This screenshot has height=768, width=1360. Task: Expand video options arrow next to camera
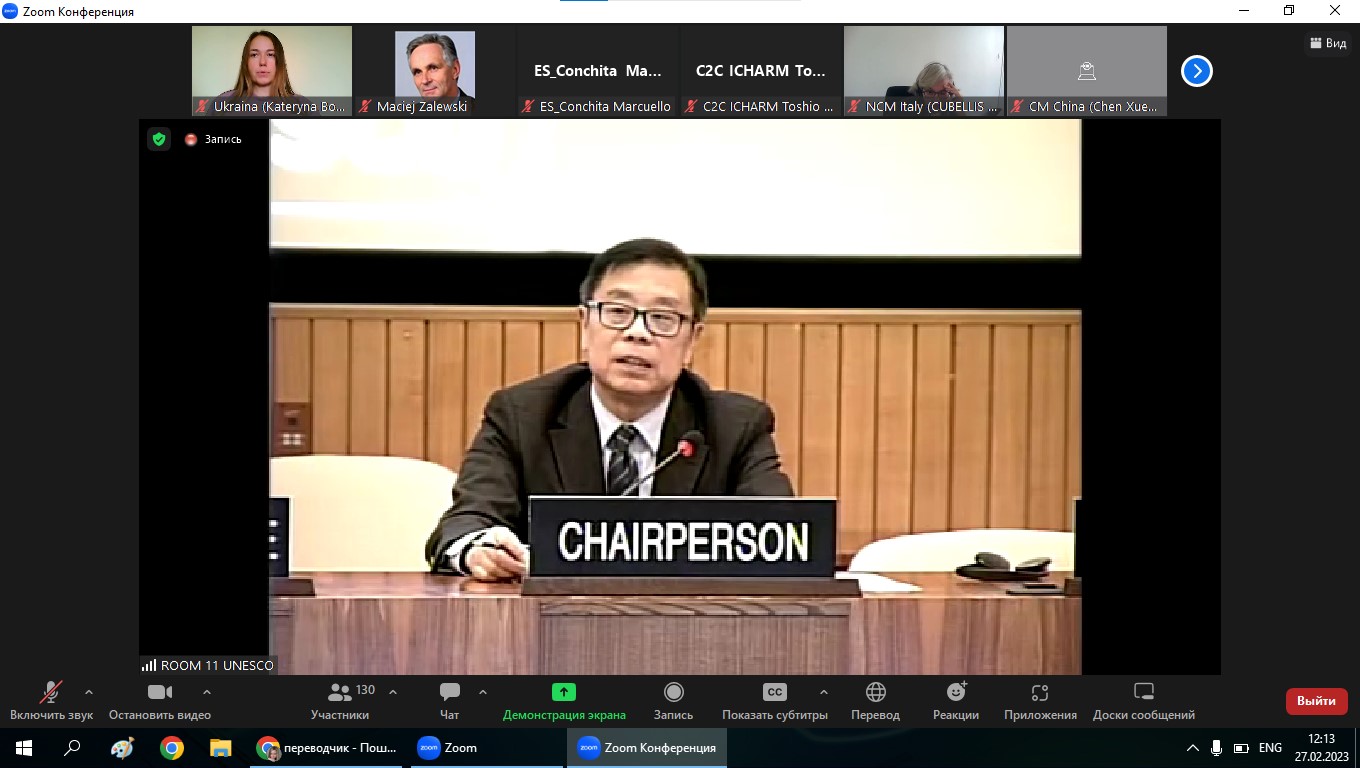coord(207,692)
